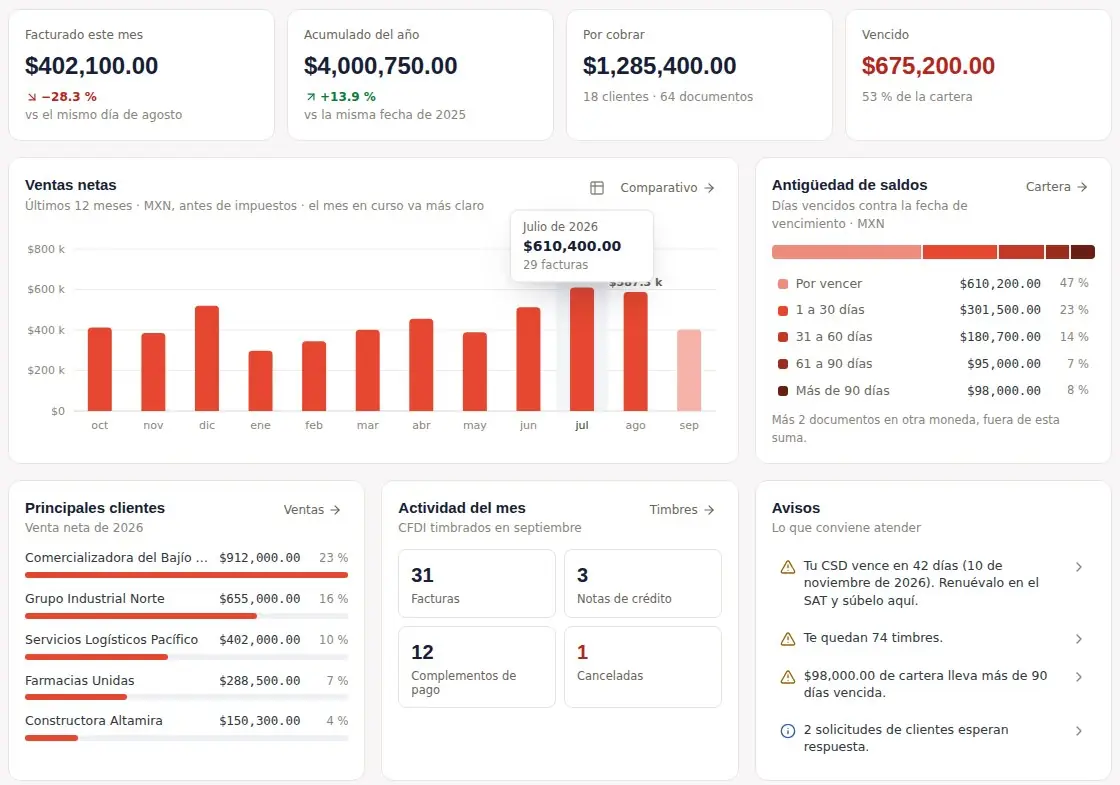1120x785 pixels.
Task: Select the abr bar in the chart
Action: pyautogui.click(x=421, y=365)
